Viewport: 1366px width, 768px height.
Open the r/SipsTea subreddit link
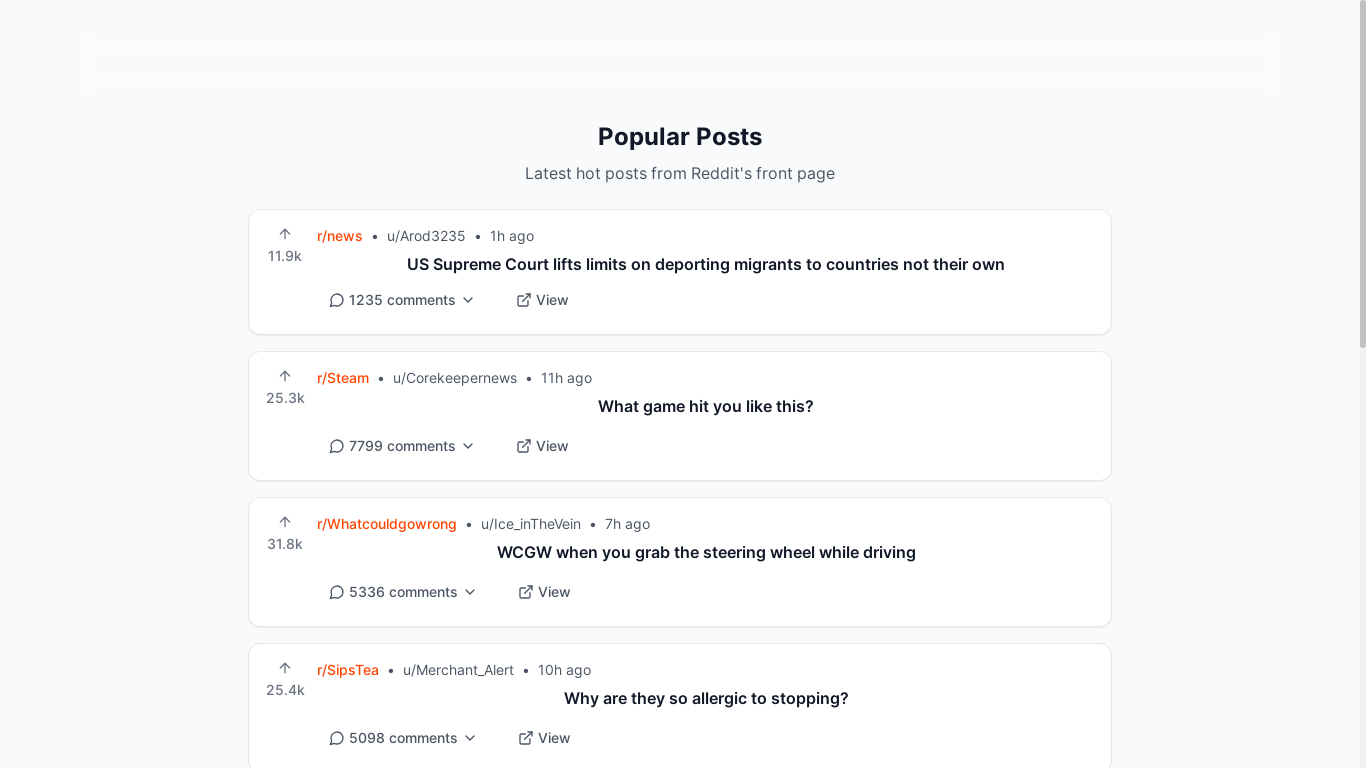pos(348,670)
